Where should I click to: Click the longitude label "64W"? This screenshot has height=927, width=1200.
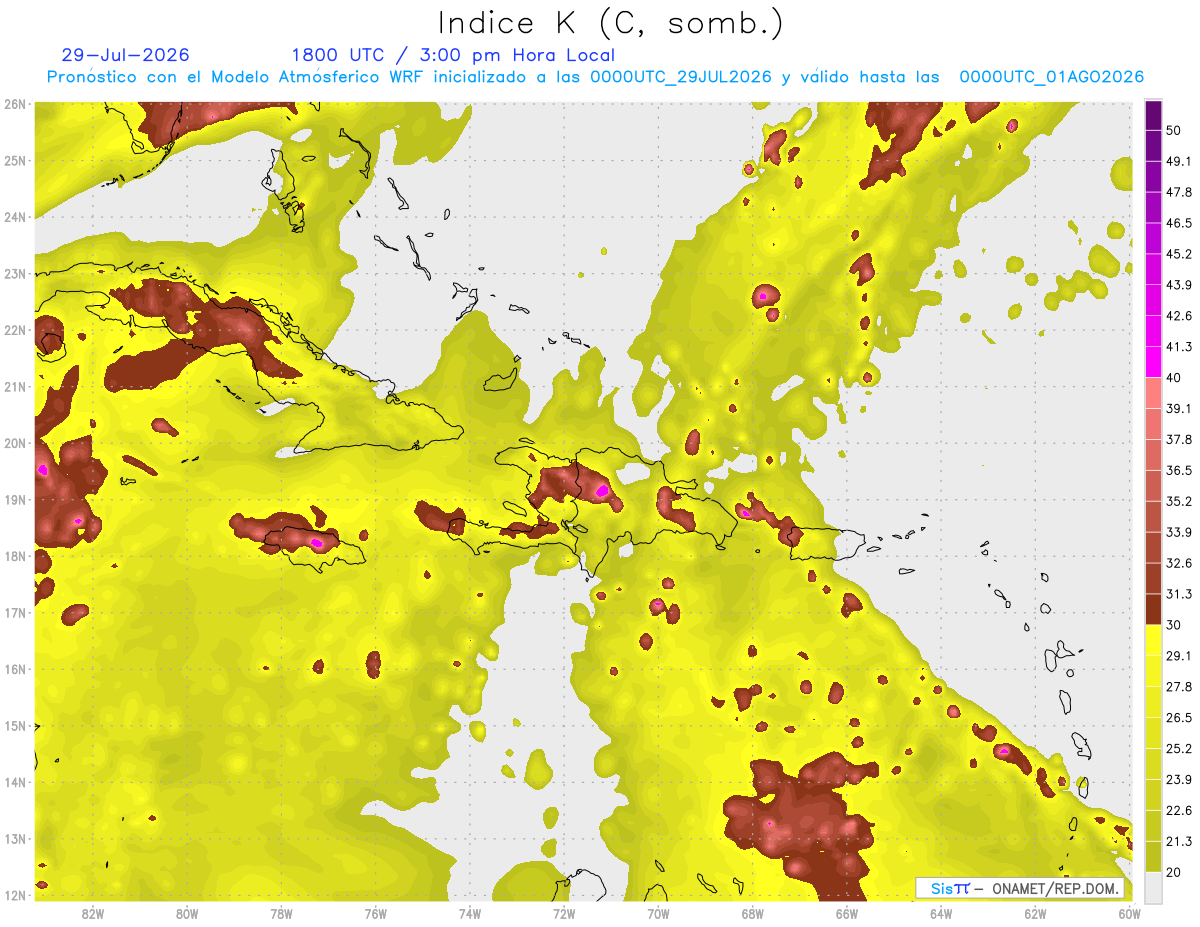point(942,913)
